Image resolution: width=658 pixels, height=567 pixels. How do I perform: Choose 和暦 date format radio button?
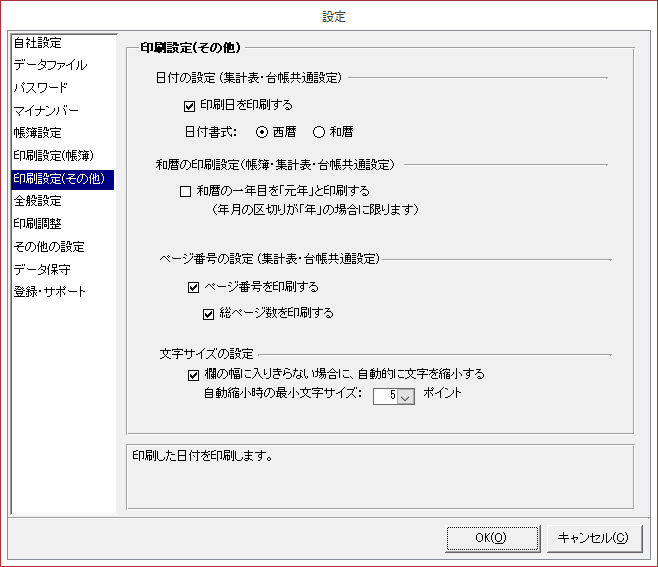(319, 132)
